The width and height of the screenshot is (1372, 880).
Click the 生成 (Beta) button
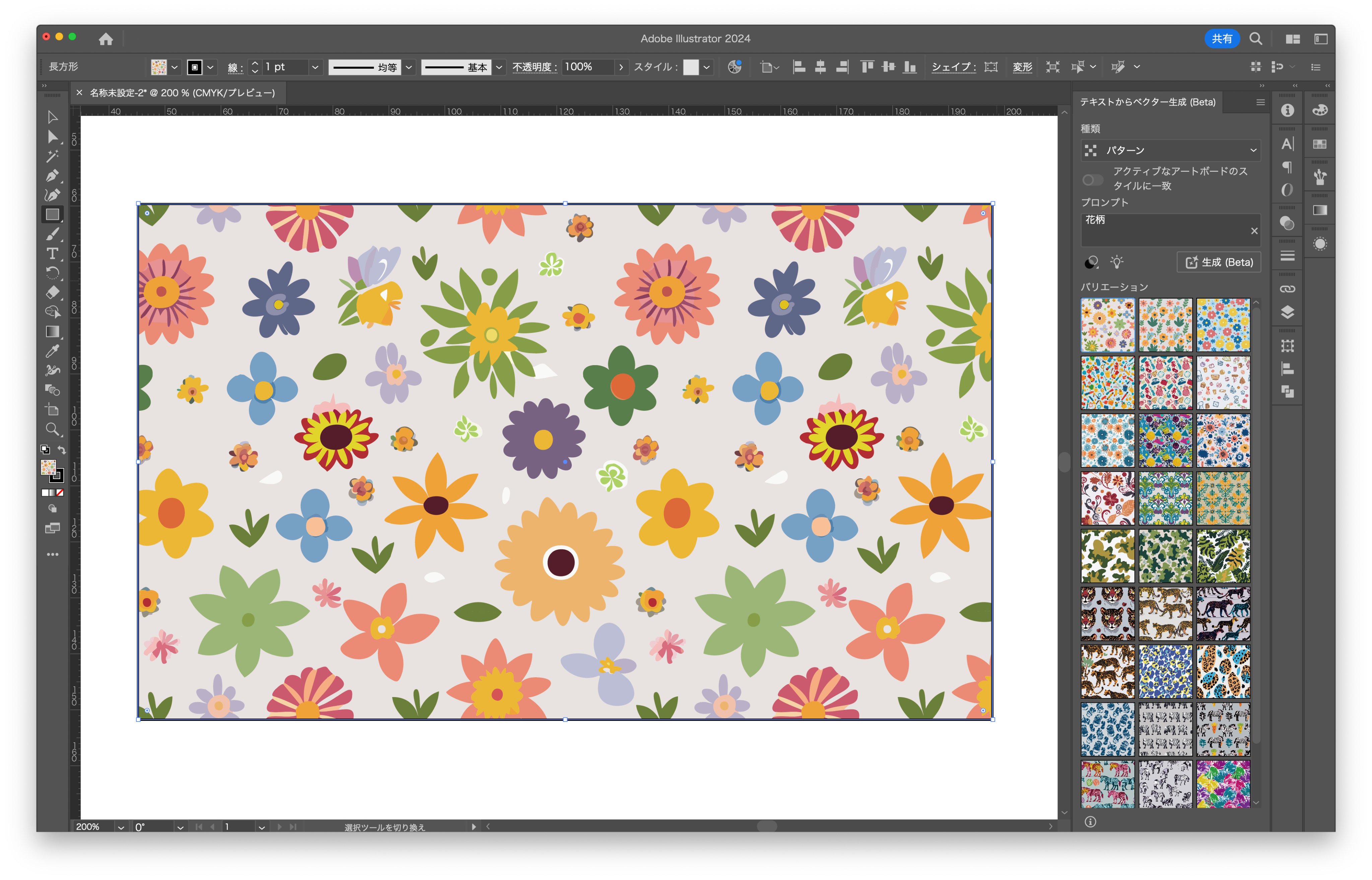[x=1219, y=262]
